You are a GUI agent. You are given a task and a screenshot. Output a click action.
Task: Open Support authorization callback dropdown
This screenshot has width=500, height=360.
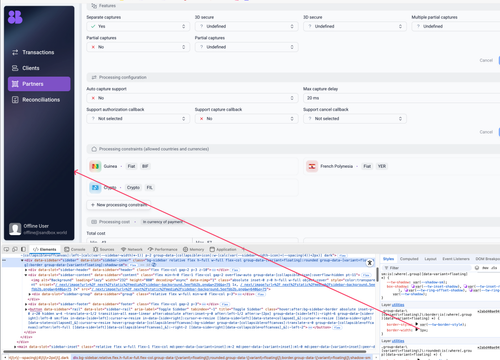coord(138,119)
